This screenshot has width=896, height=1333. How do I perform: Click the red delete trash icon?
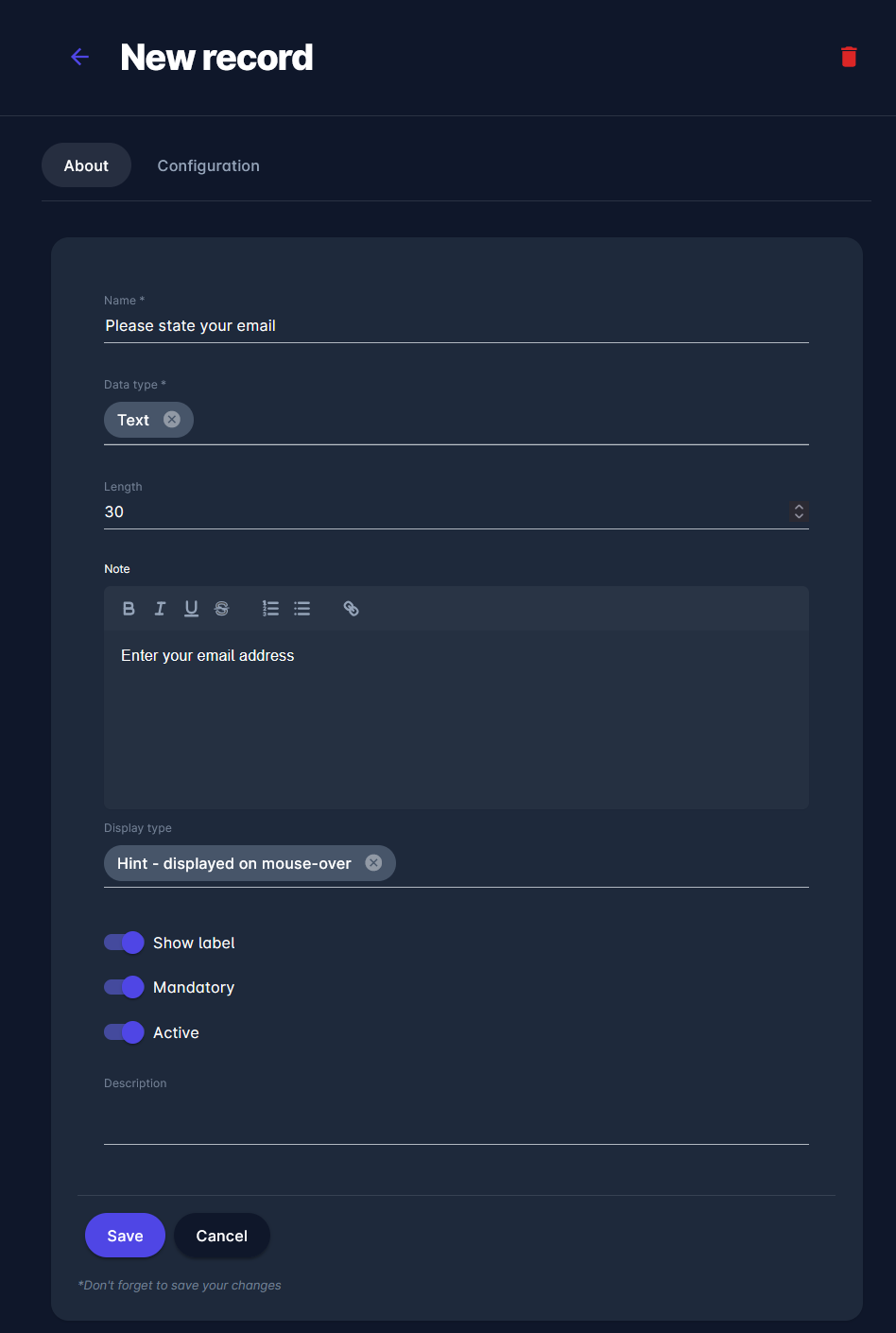pyautogui.click(x=849, y=58)
